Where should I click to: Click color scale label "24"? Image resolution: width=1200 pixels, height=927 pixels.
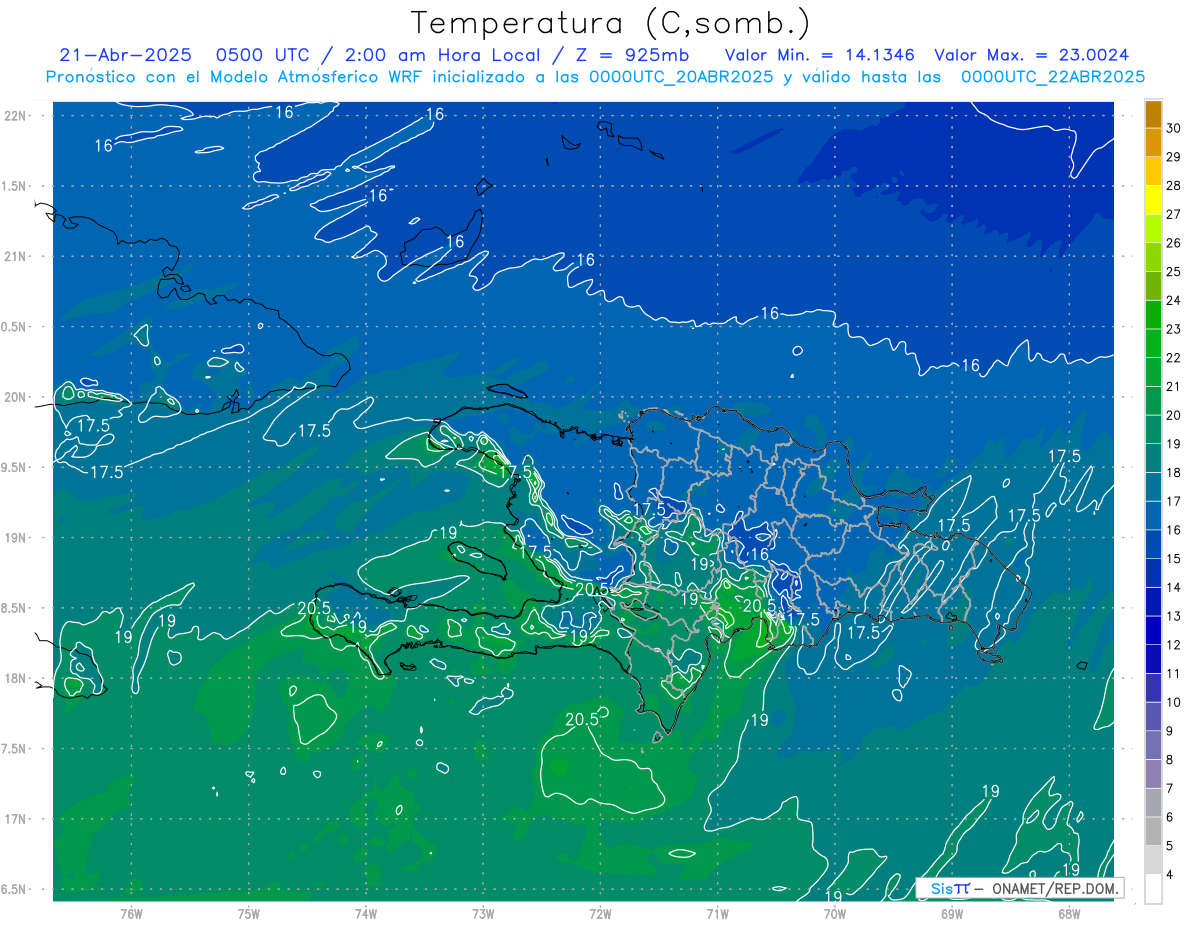pos(1175,300)
